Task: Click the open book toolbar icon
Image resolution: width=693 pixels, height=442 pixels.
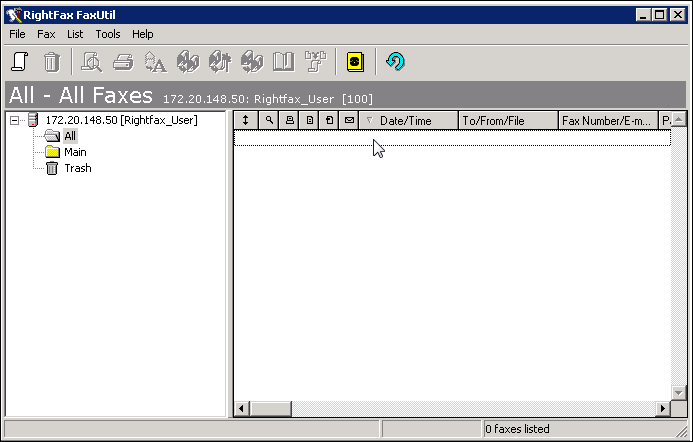Action: [284, 61]
